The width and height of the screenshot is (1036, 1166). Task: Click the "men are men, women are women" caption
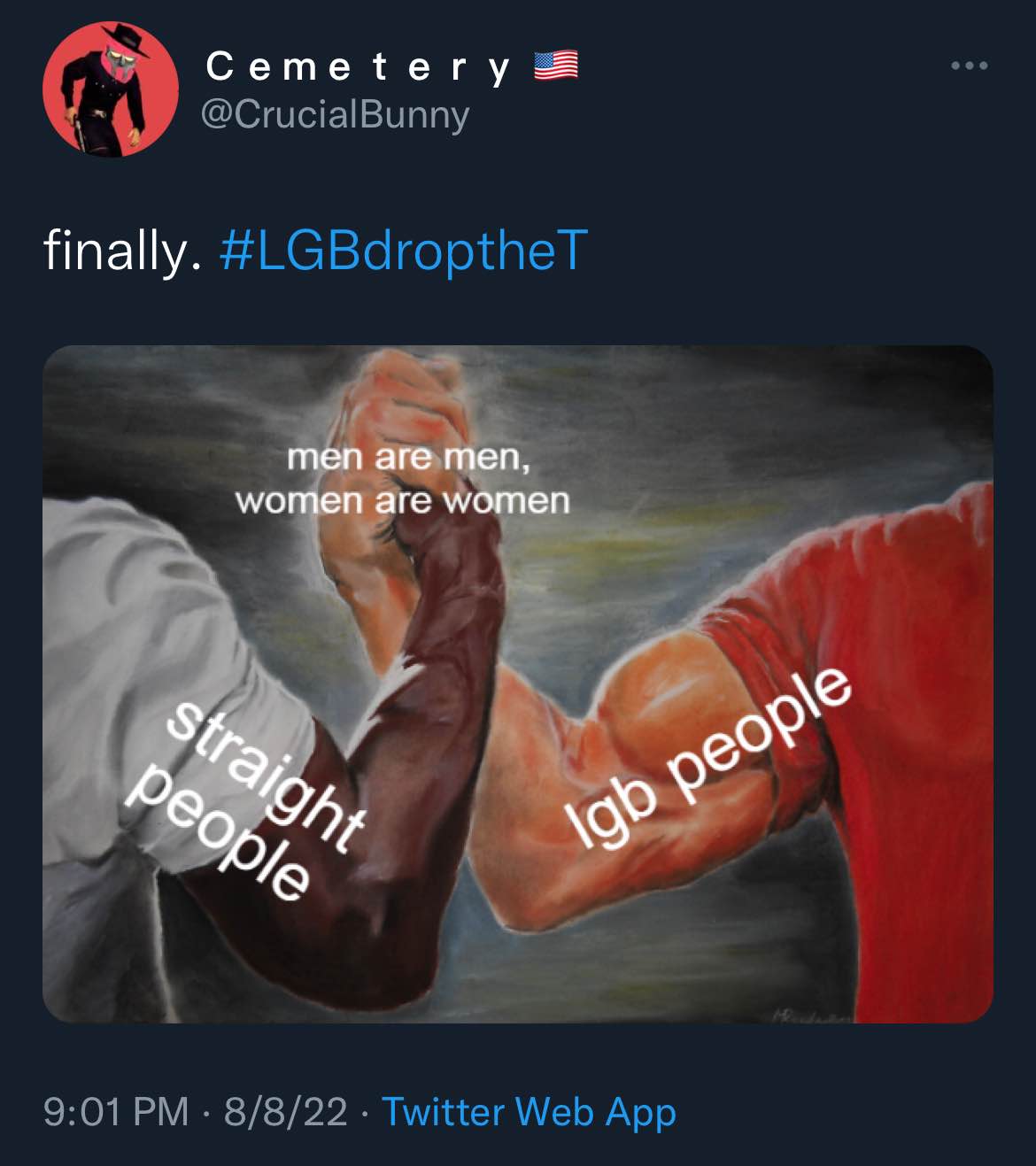403,479
